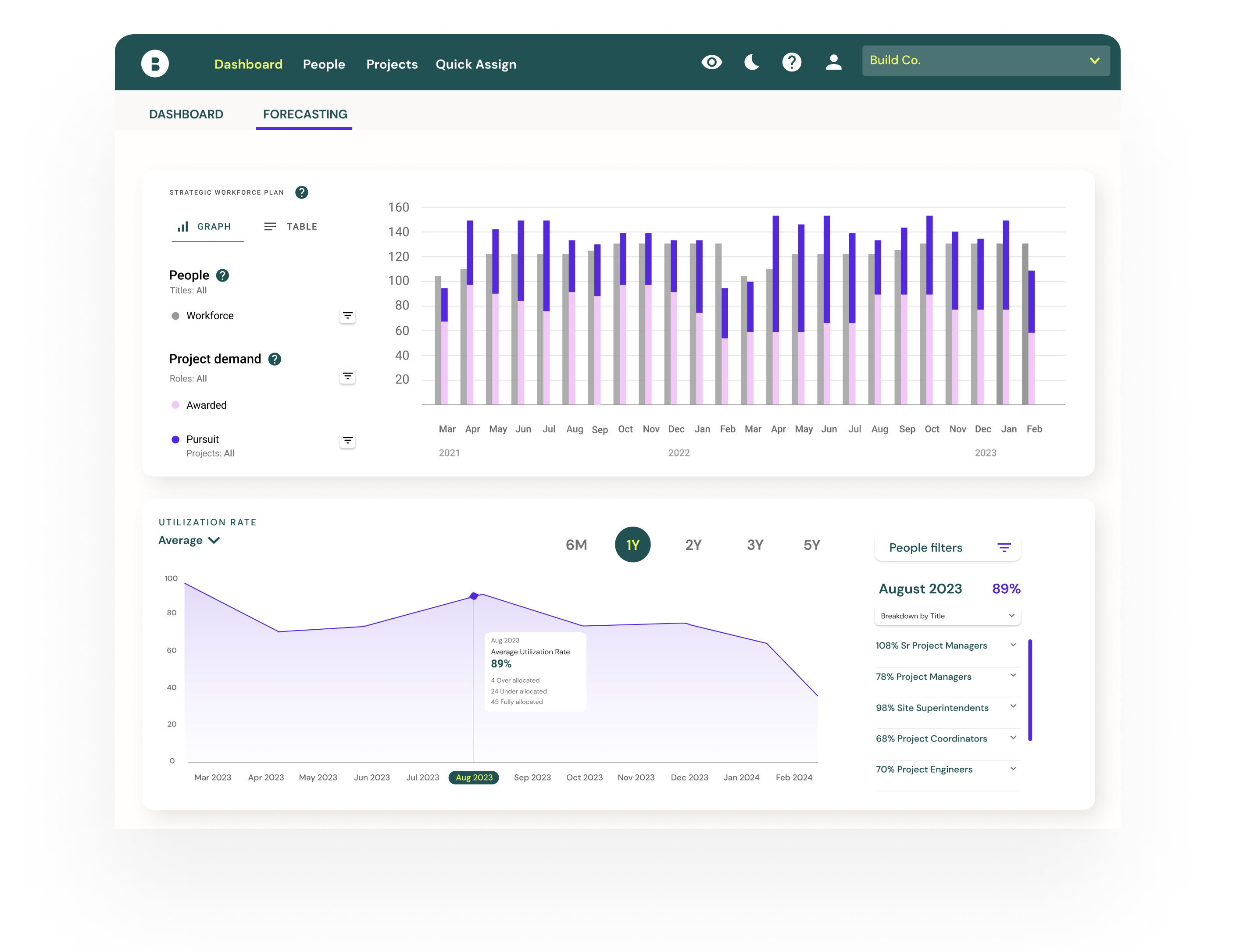Select the 5Y time range

pyautogui.click(x=811, y=545)
